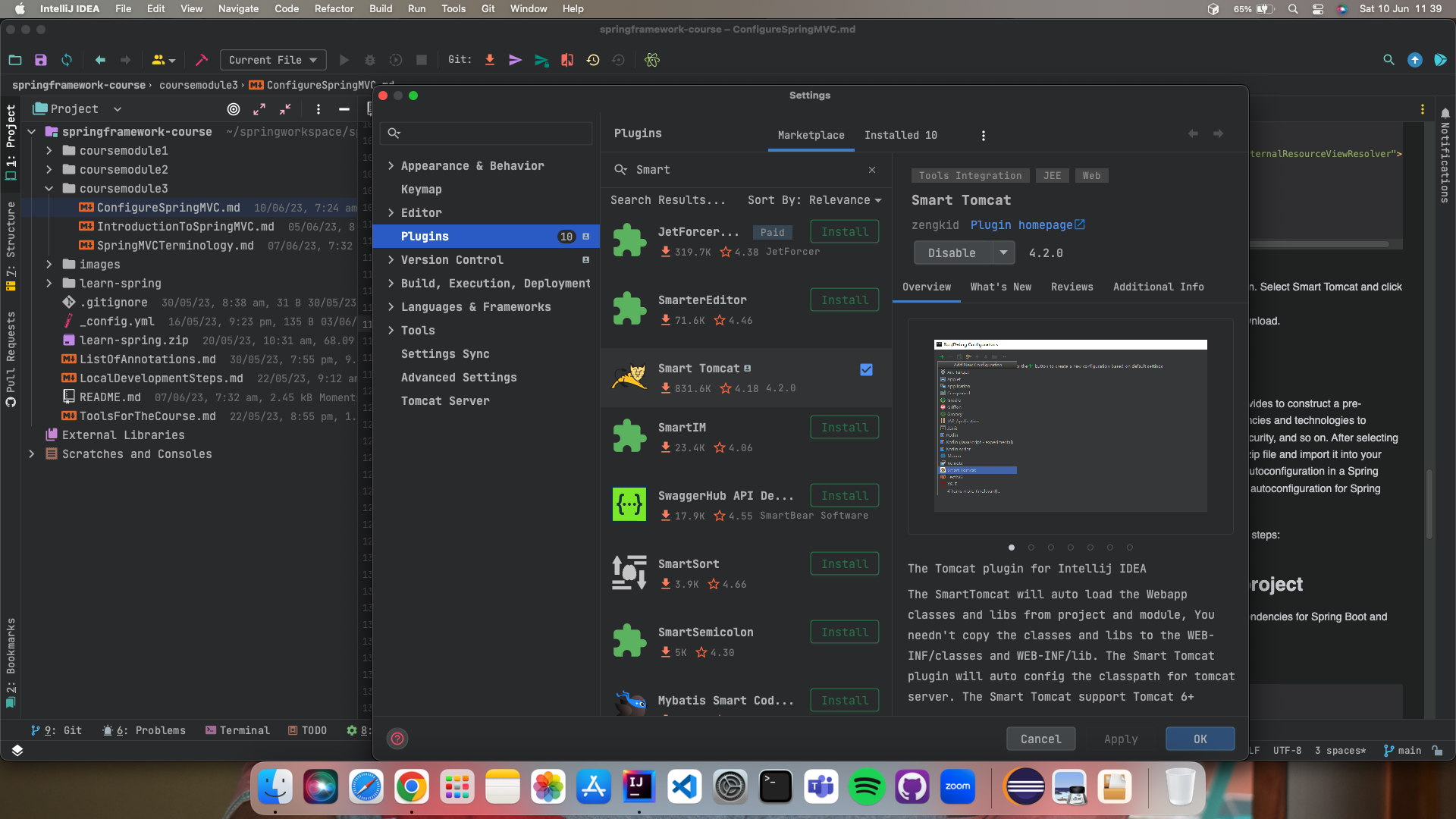
Task: Expand Build, Execution, Deployment settings
Action: pyautogui.click(x=391, y=284)
